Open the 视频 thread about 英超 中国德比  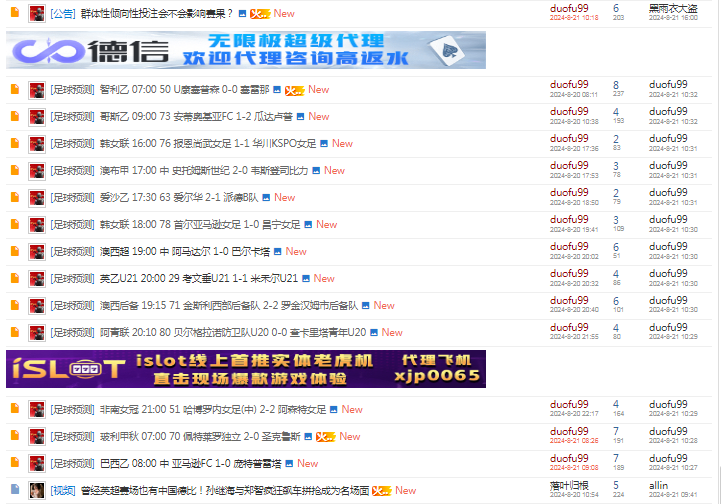click(x=225, y=491)
